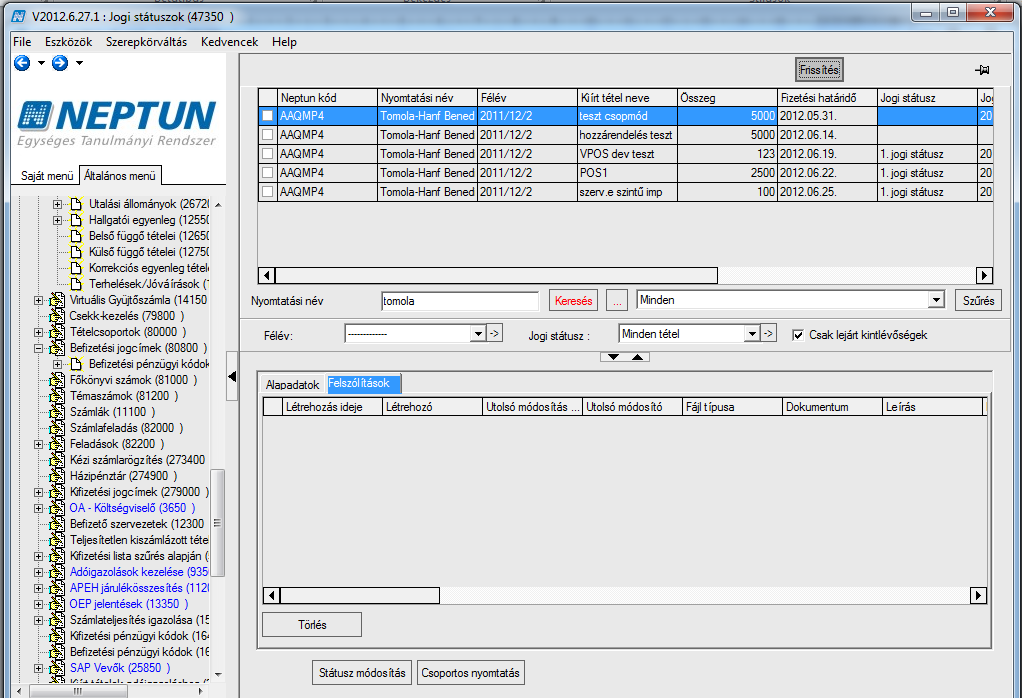Open the Félév dropdown

[x=478, y=334]
